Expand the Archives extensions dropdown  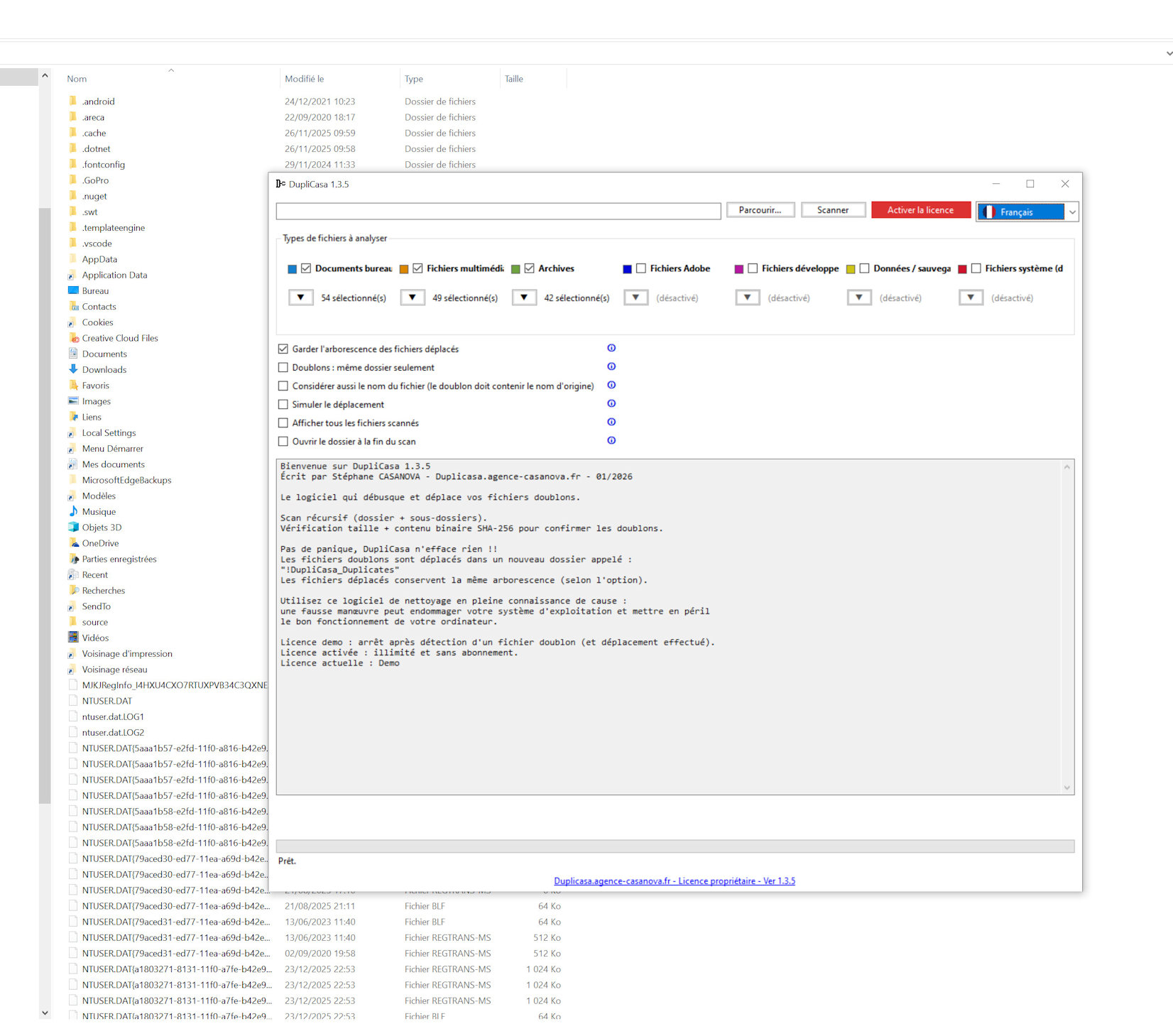click(524, 298)
